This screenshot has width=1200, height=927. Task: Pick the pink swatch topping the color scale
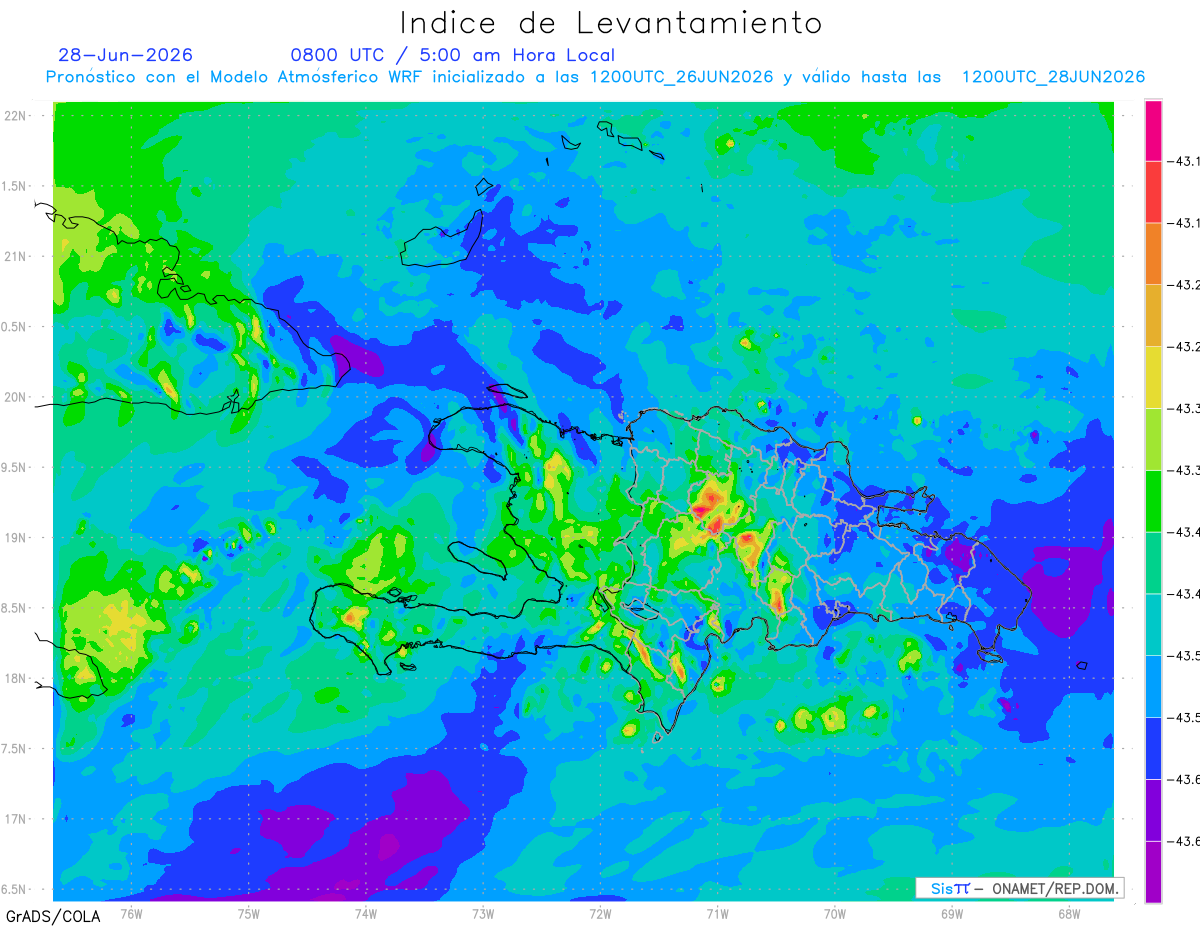(1153, 130)
